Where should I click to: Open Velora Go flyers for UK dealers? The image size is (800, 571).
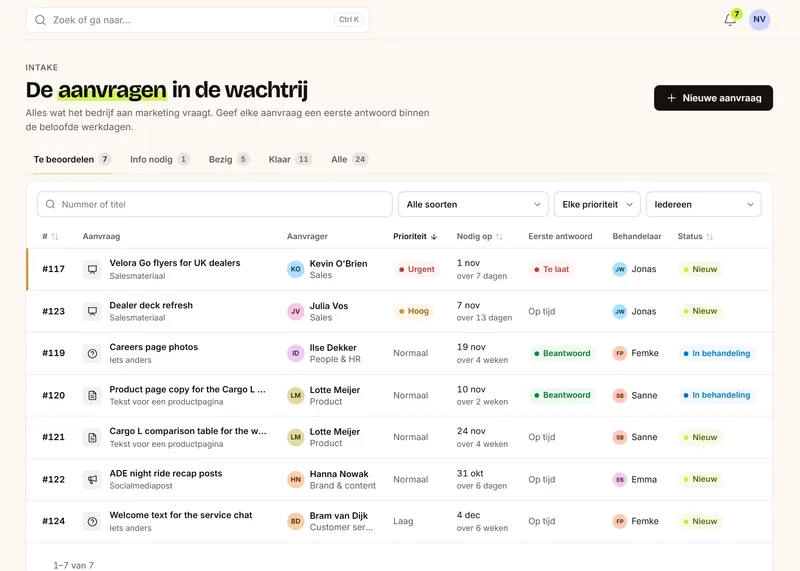click(x=174, y=263)
